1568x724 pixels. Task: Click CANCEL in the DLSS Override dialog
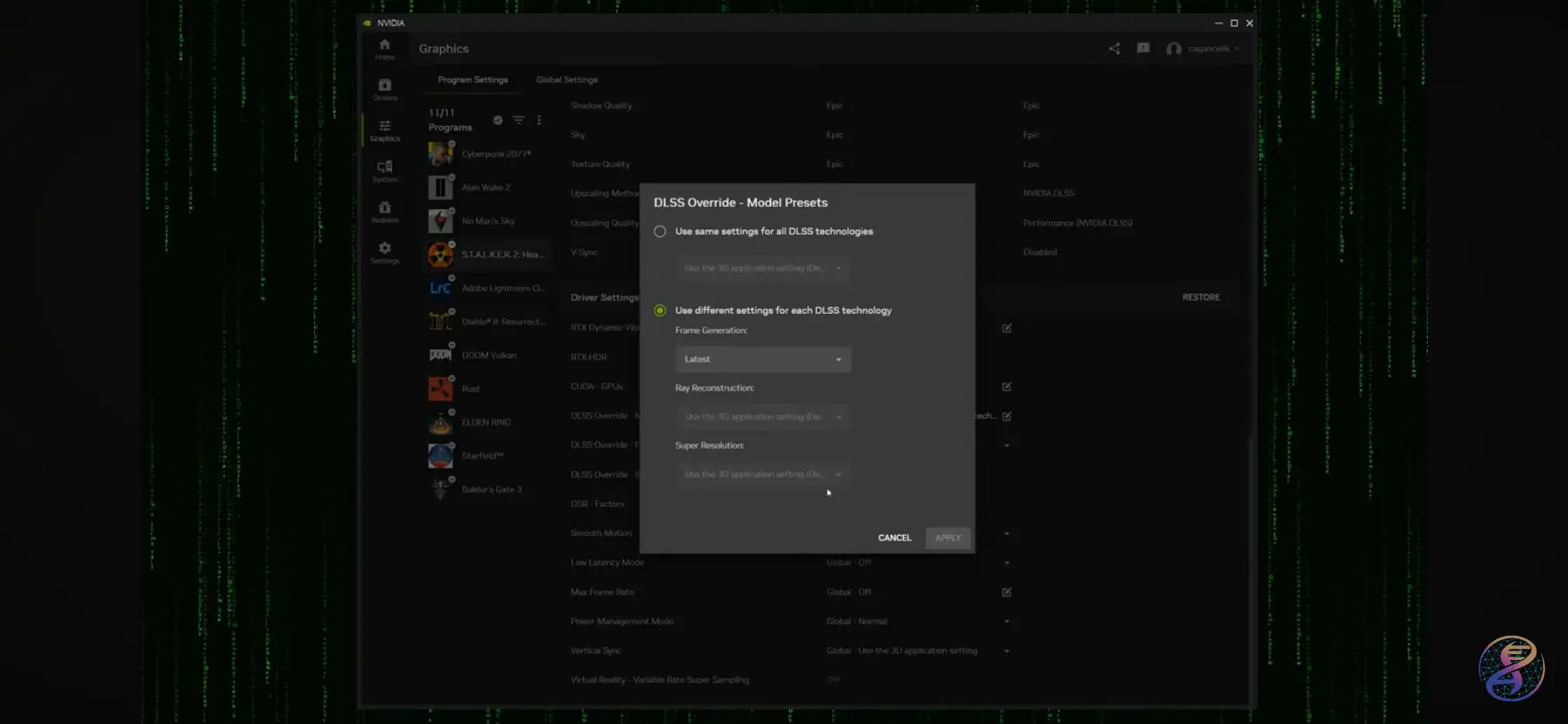click(x=894, y=538)
